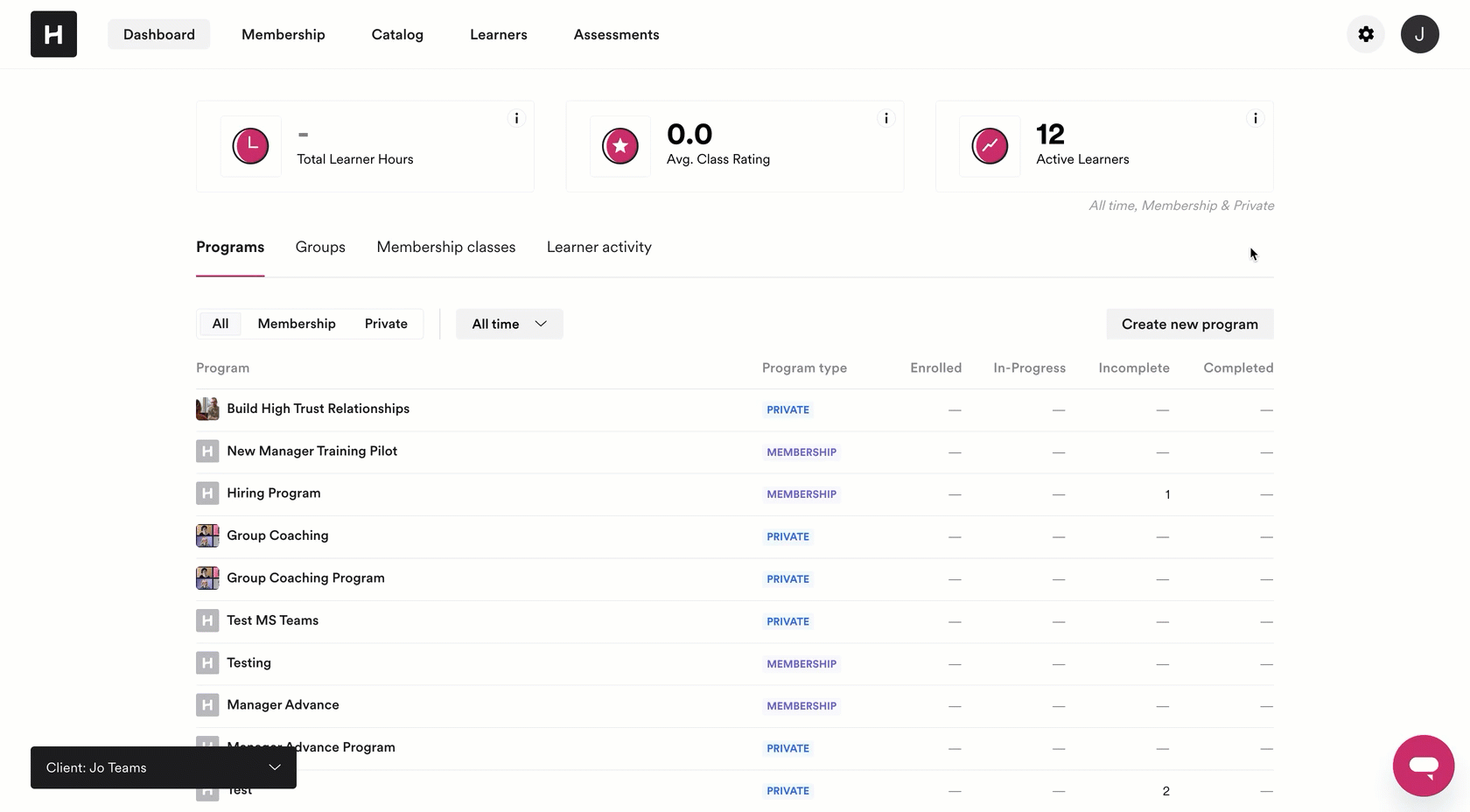Collapse the client picker chevron

pyautogui.click(x=275, y=767)
